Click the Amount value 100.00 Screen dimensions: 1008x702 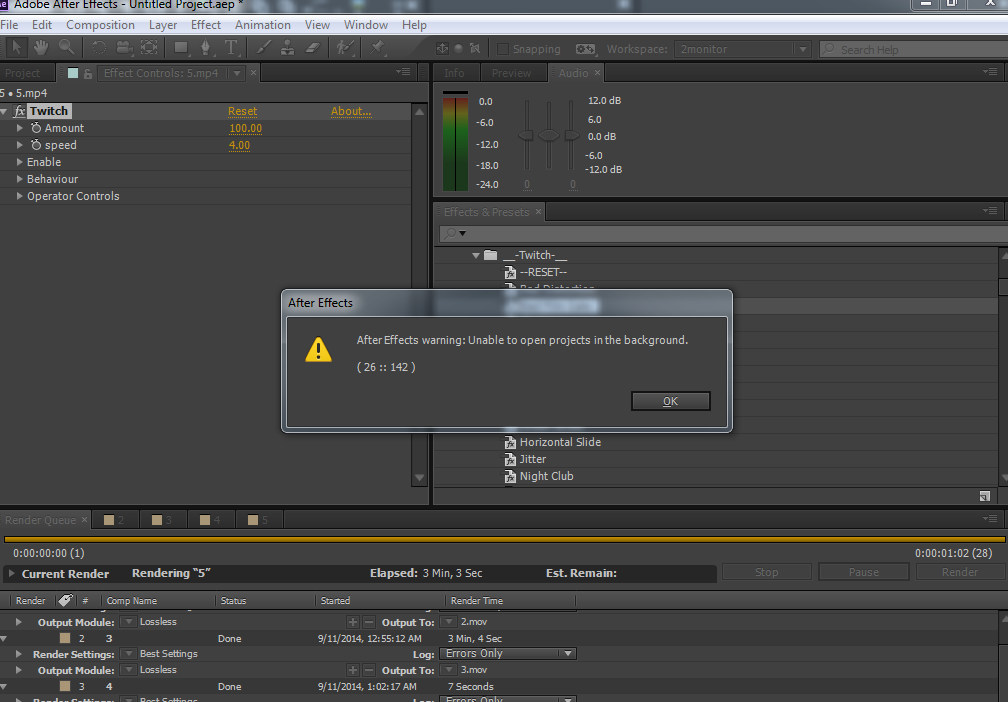pos(246,128)
